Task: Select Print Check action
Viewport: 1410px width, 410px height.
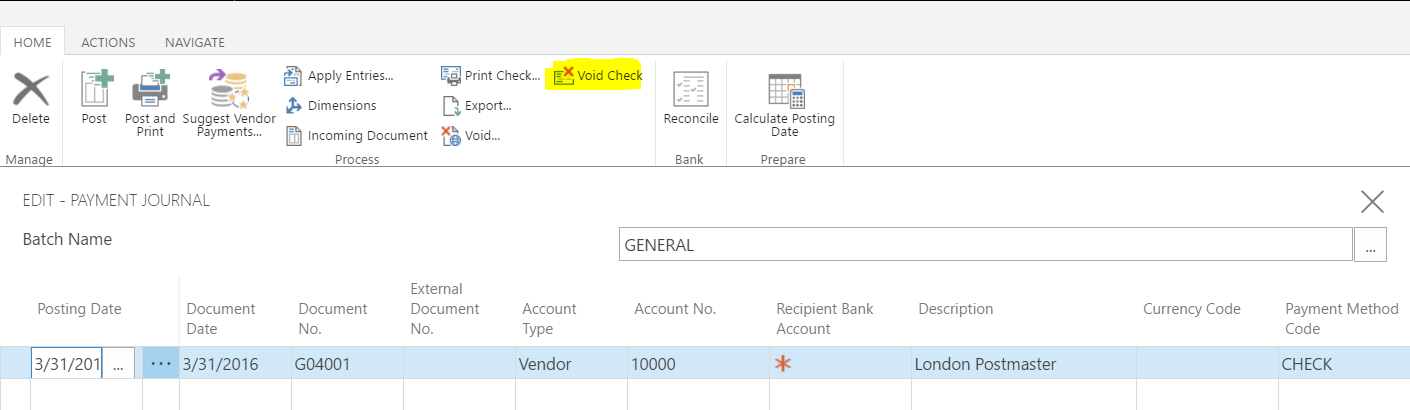Action: (491, 75)
